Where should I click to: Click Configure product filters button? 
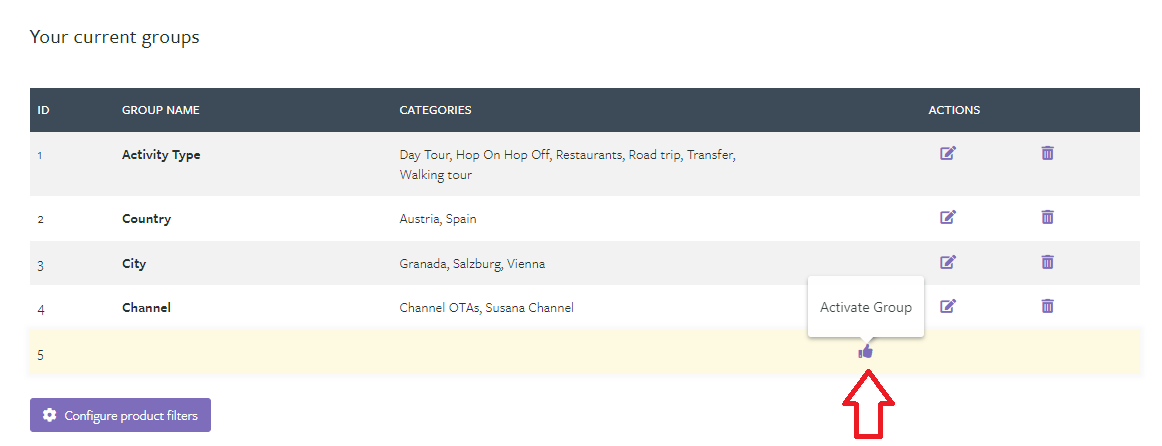tap(120, 416)
